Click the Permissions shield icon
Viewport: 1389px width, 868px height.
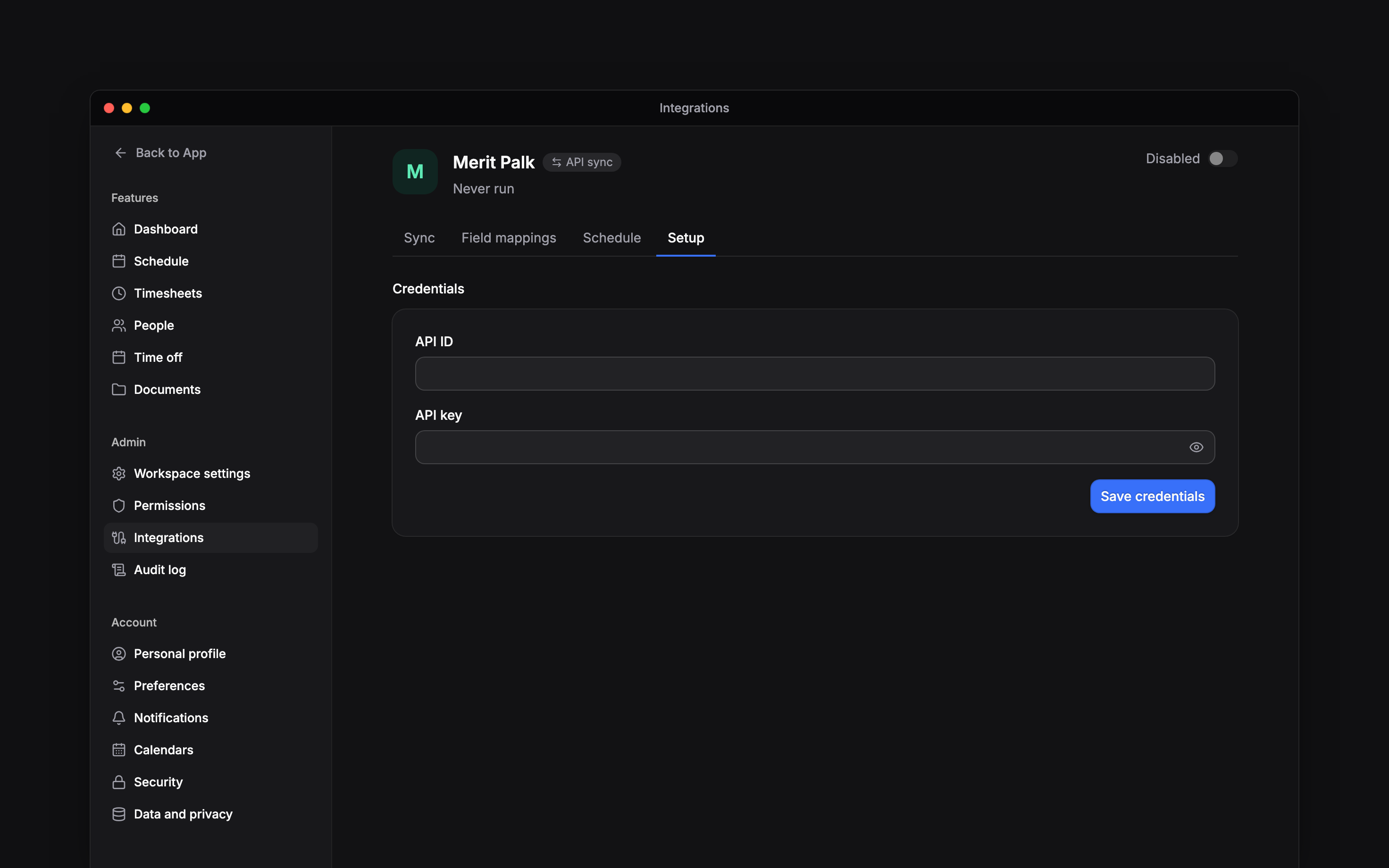pyautogui.click(x=119, y=506)
